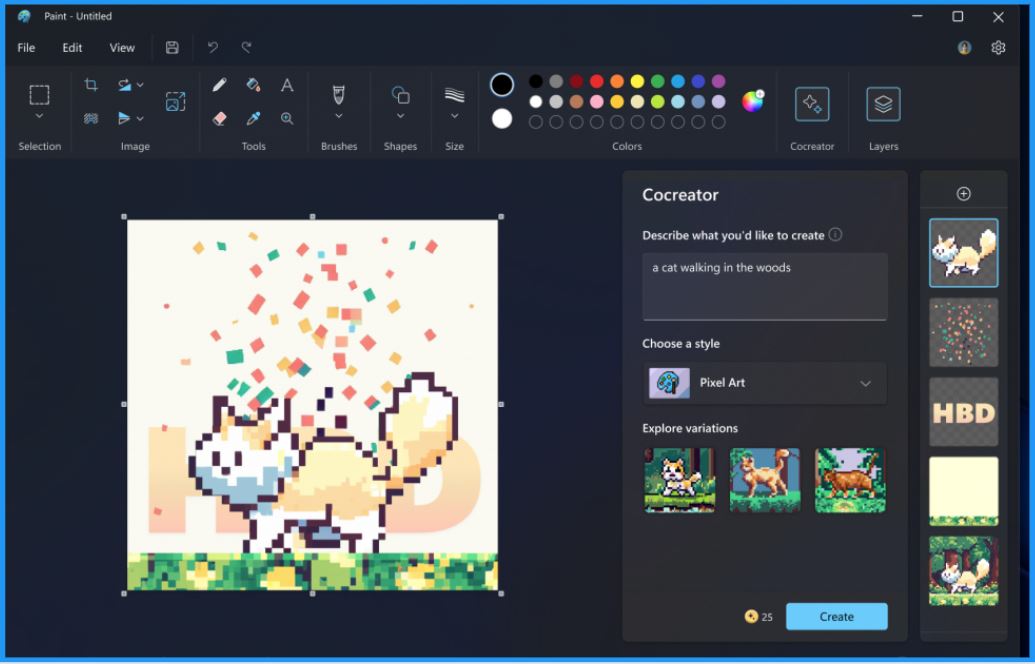Click the Undo arrow

213,48
